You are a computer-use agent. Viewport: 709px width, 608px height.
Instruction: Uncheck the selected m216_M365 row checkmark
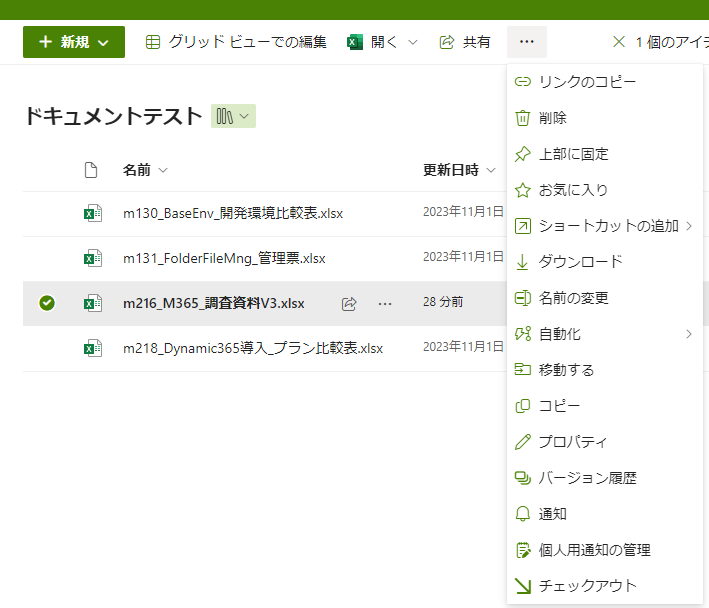click(47, 304)
